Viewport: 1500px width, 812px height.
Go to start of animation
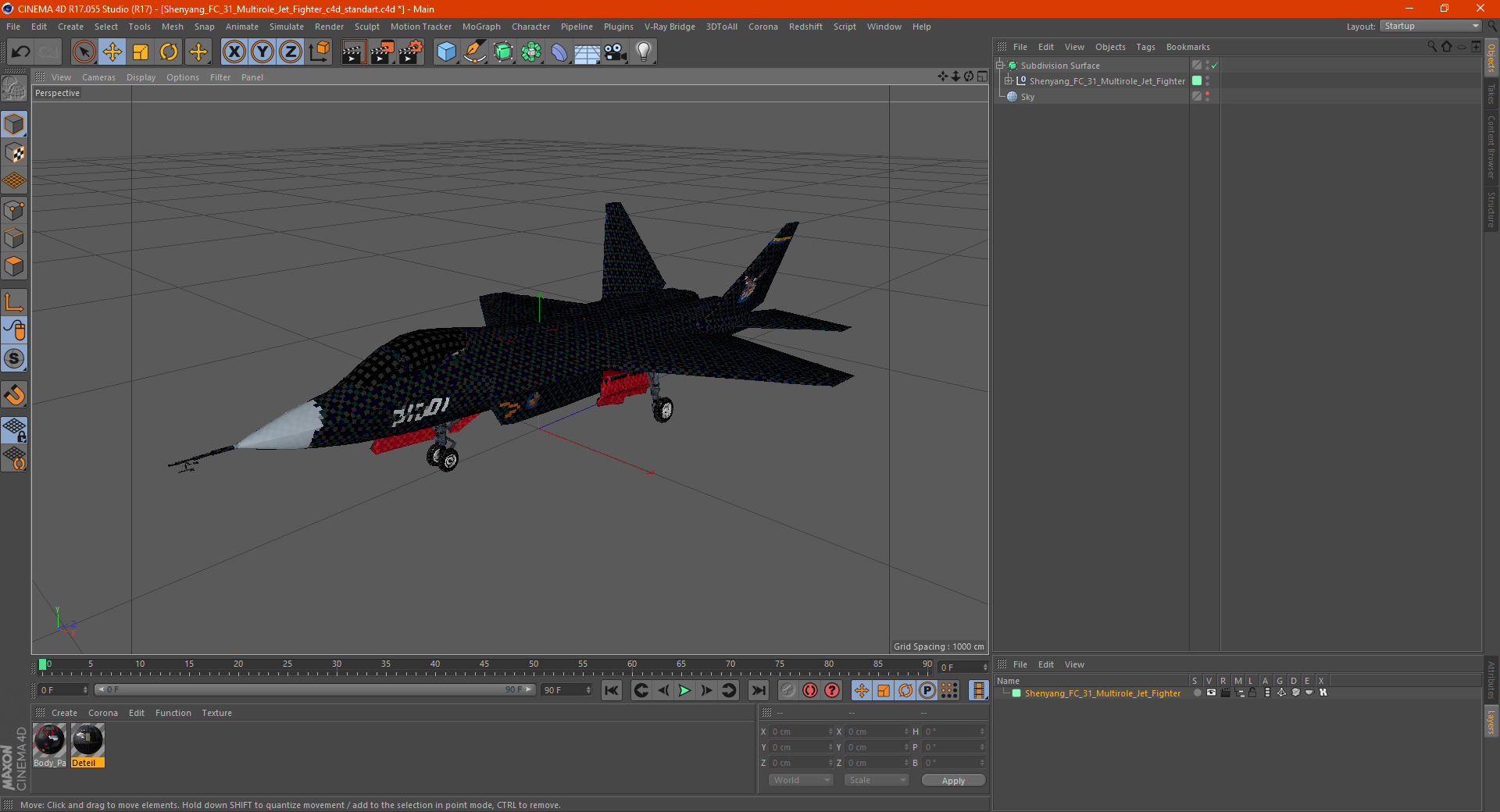click(612, 690)
